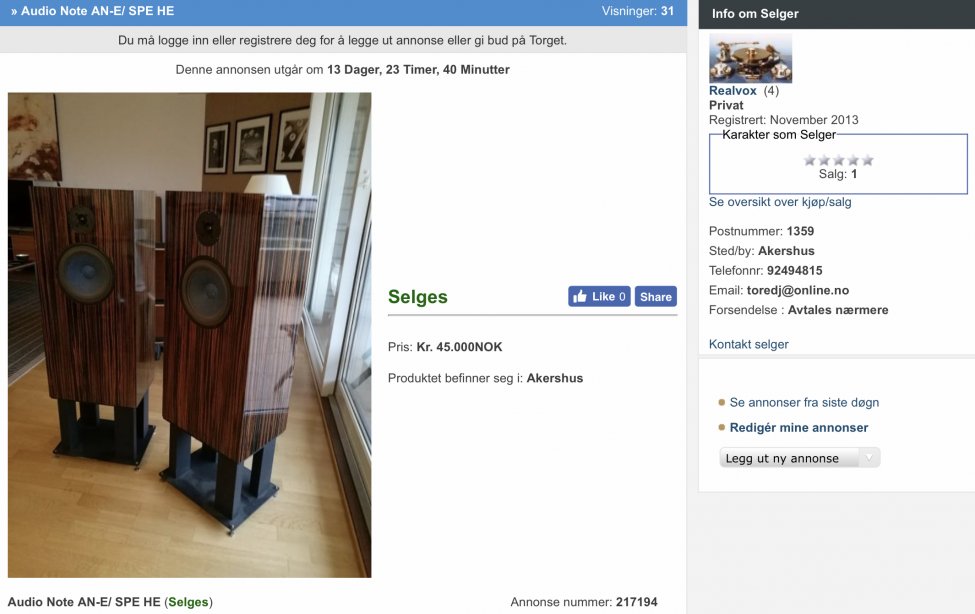Click the Info om Selger panel header

click(836, 14)
